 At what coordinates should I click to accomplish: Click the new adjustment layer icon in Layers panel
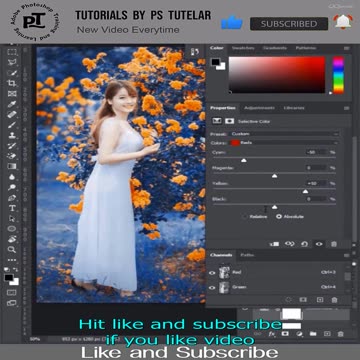(x=299, y=333)
